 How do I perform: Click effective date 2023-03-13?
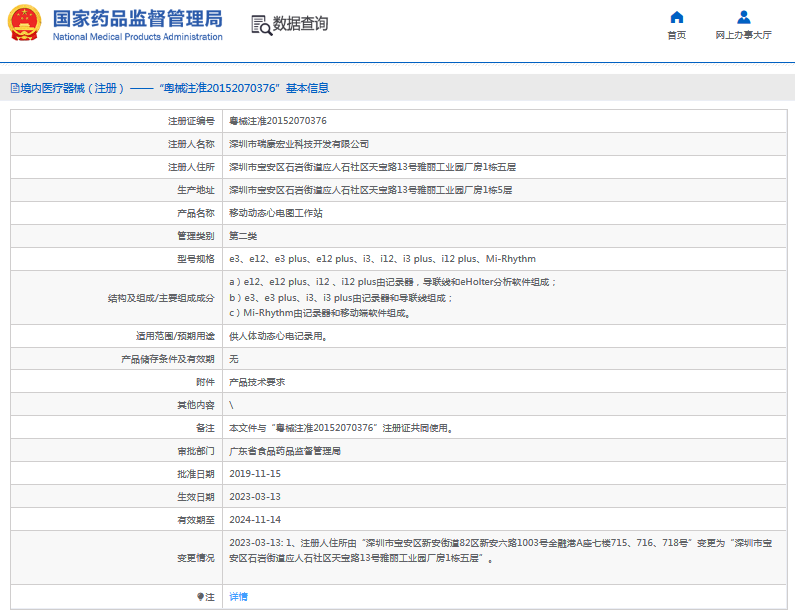(255, 497)
